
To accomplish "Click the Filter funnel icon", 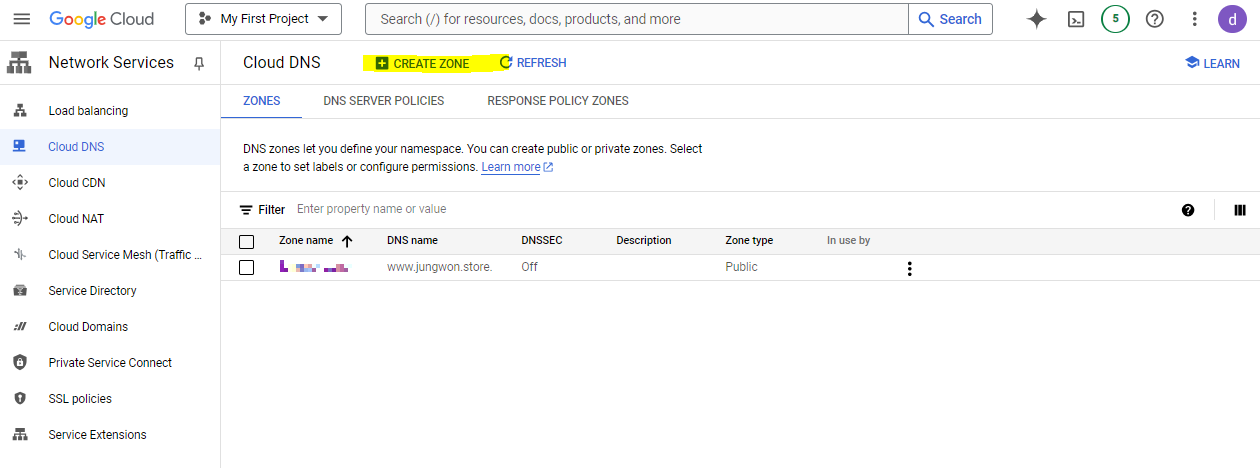I will (x=246, y=210).
